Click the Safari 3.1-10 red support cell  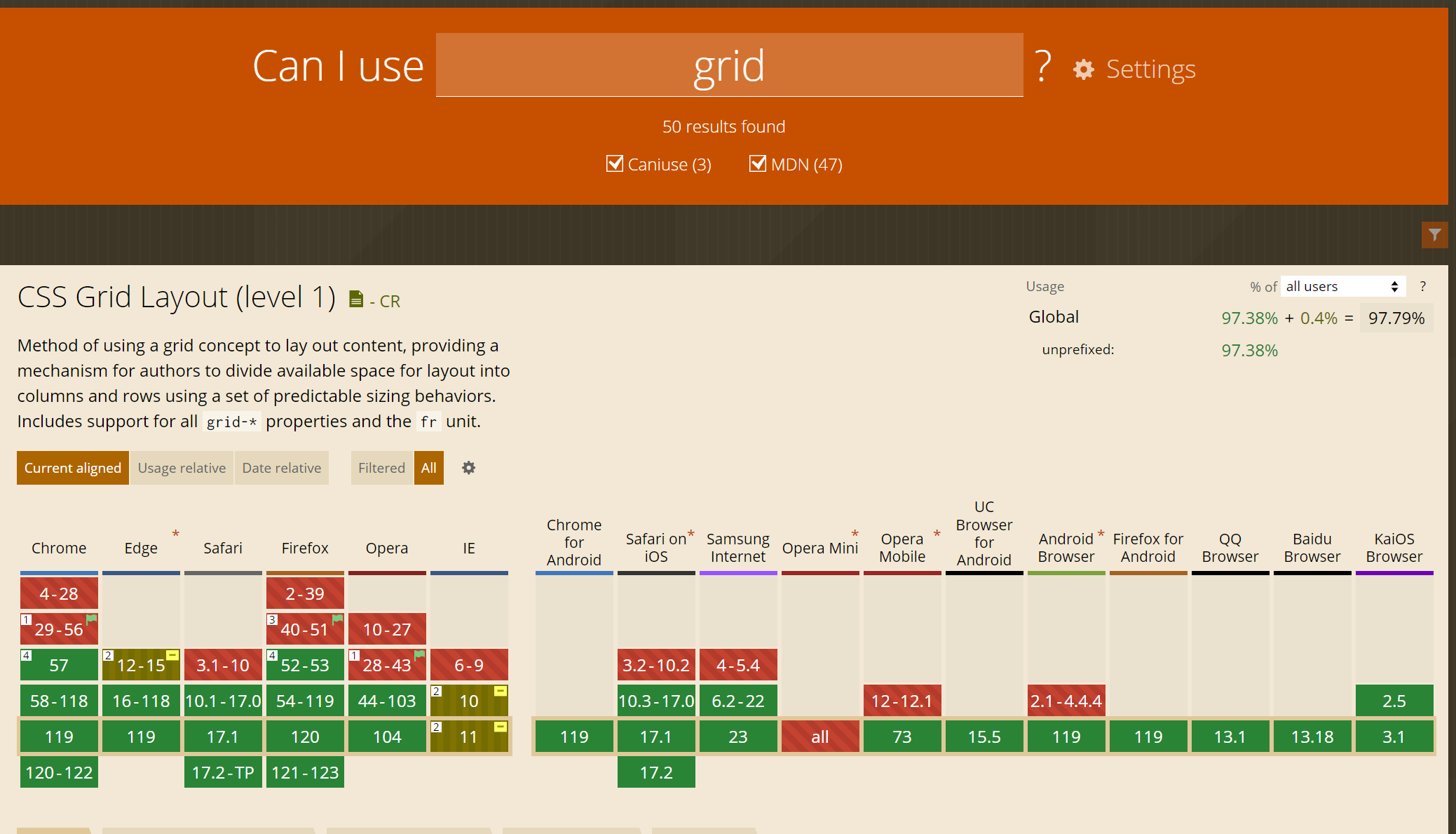(223, 665)
